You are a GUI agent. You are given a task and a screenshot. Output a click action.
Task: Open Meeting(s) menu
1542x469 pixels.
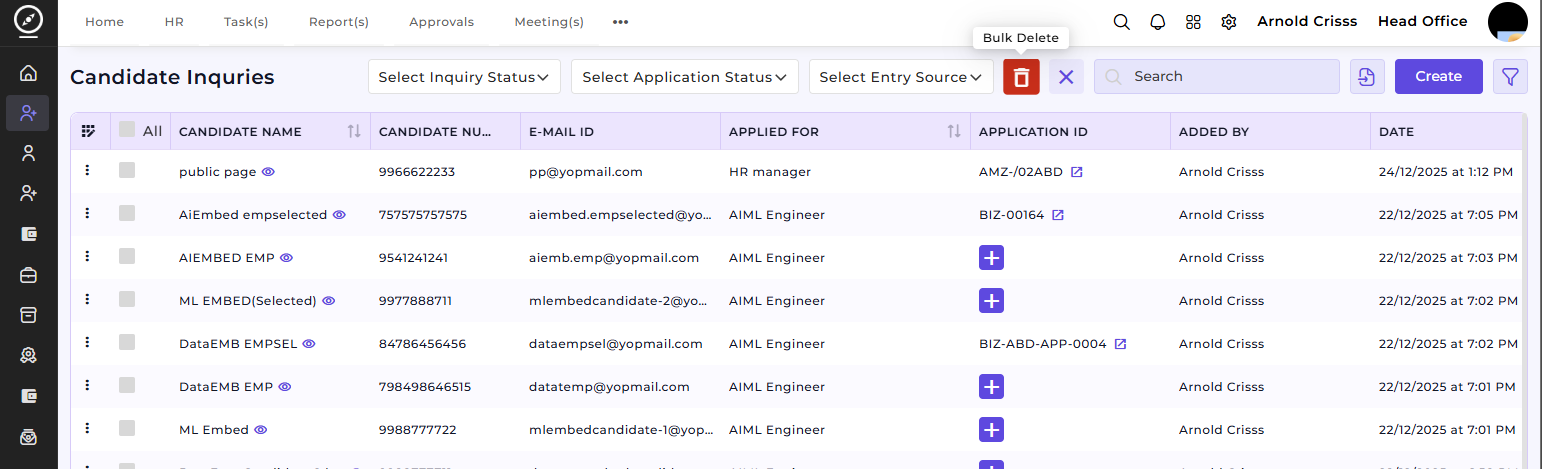tap(549, 22)
